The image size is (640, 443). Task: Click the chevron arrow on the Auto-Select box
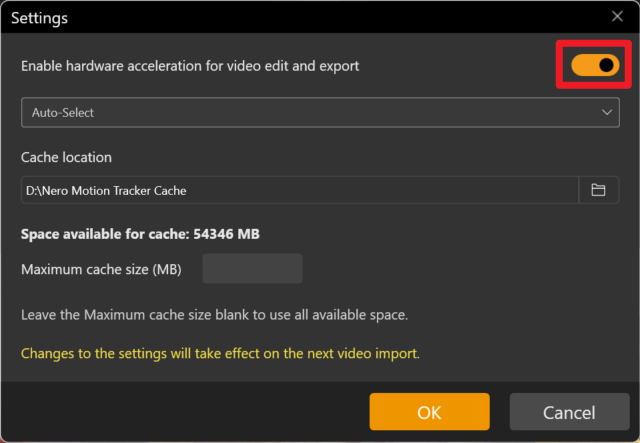click(x=608, y=113)
